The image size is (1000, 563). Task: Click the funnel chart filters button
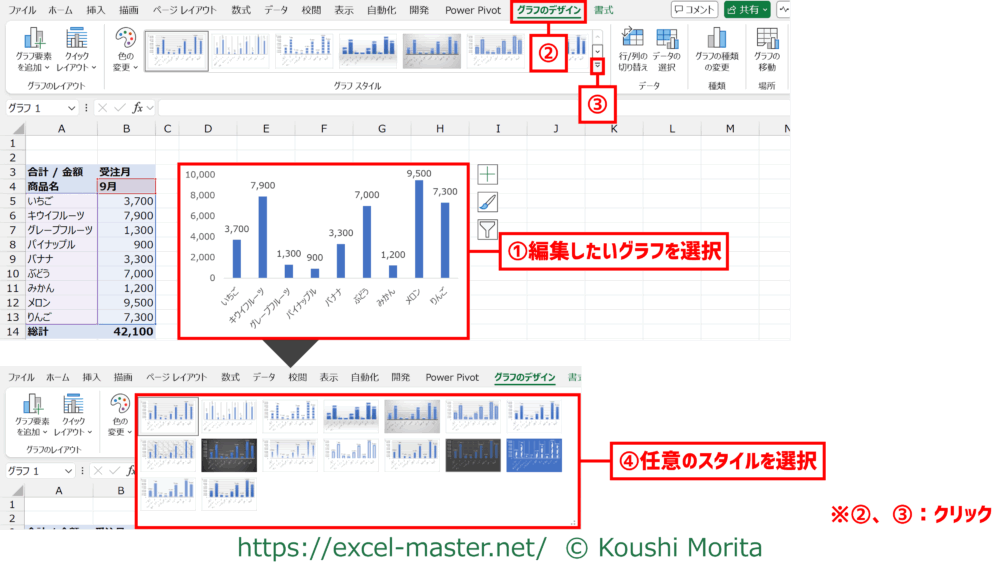point(487,230)
